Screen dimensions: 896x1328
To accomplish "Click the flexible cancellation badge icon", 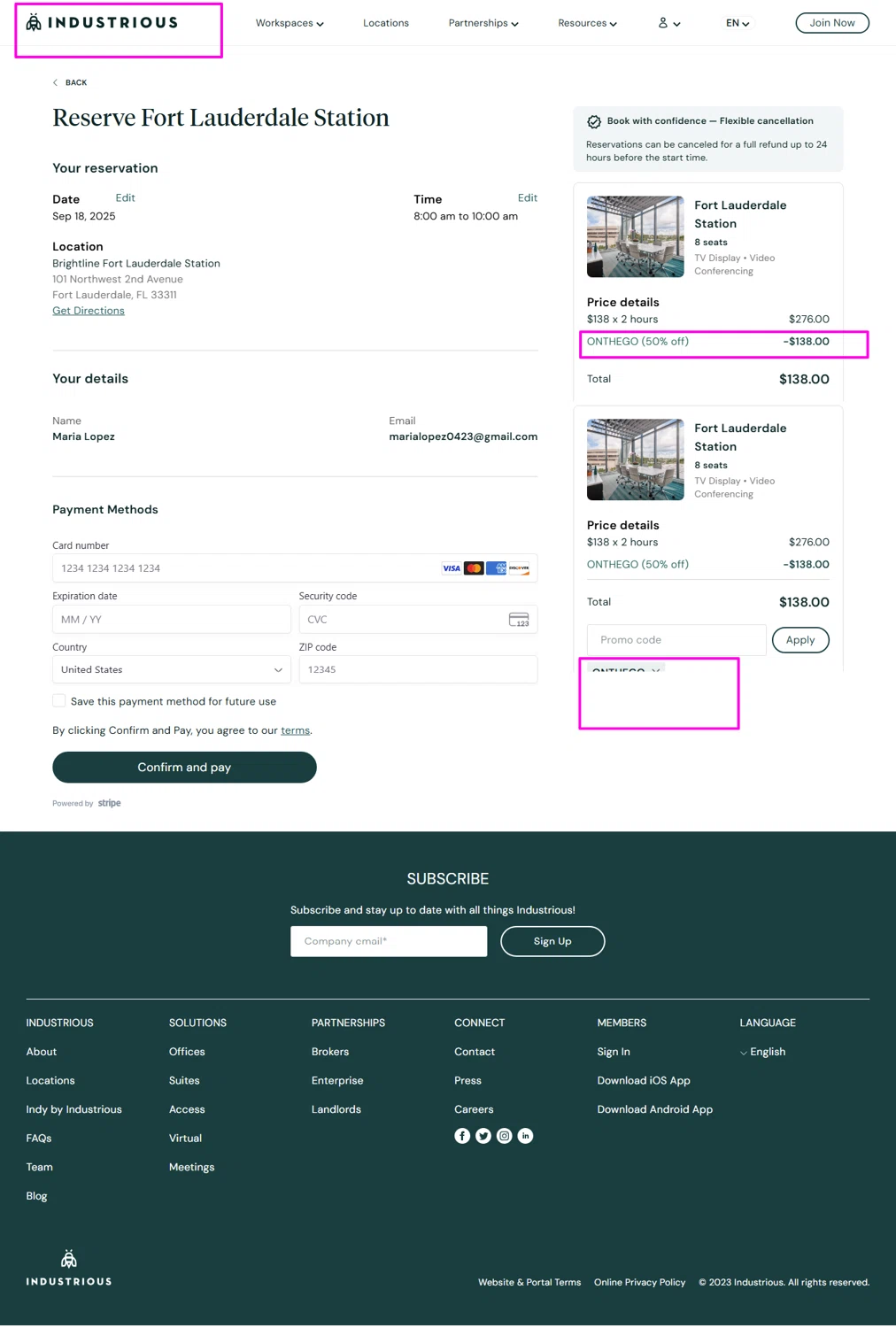I will [594, 121].
